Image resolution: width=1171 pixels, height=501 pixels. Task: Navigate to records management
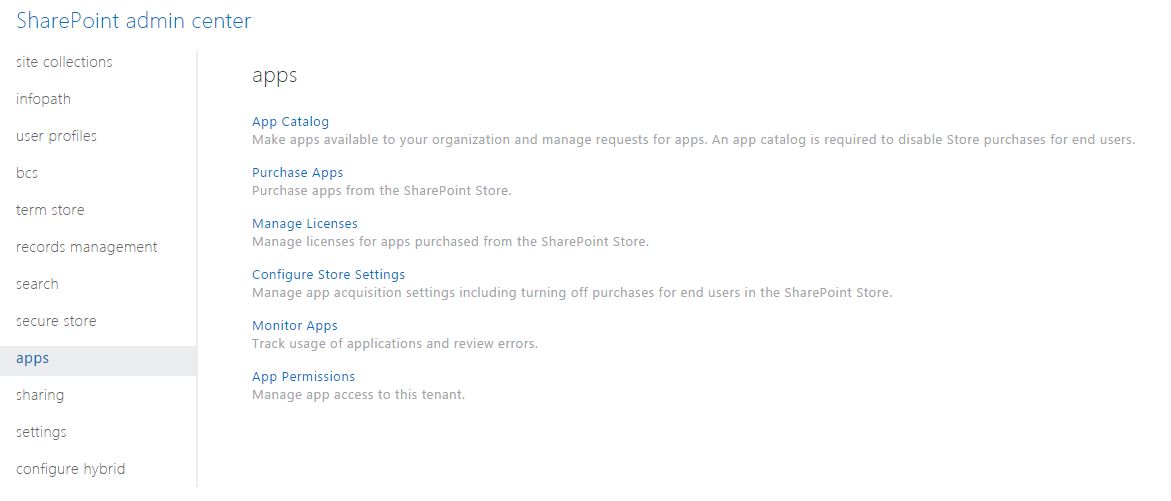pos(86,247)
